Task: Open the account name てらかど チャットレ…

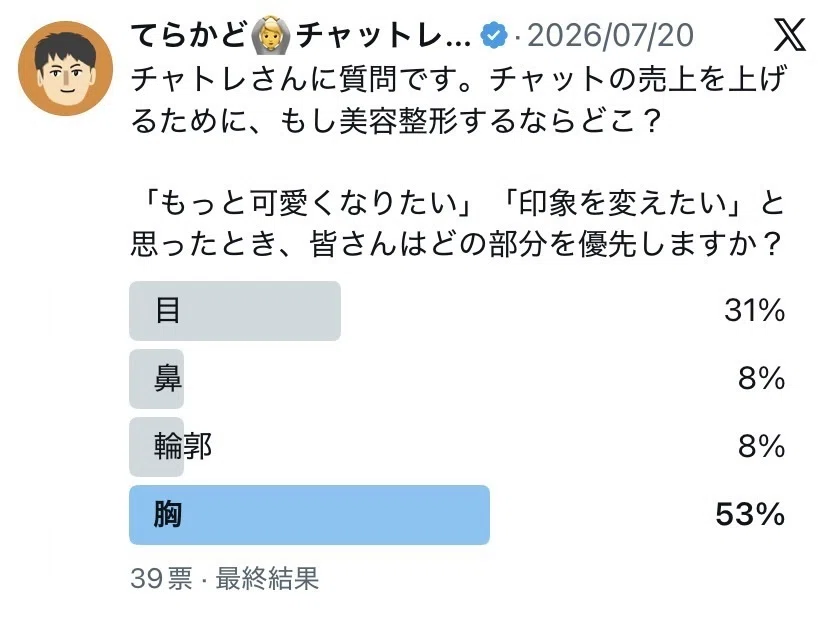Action: 300,35
